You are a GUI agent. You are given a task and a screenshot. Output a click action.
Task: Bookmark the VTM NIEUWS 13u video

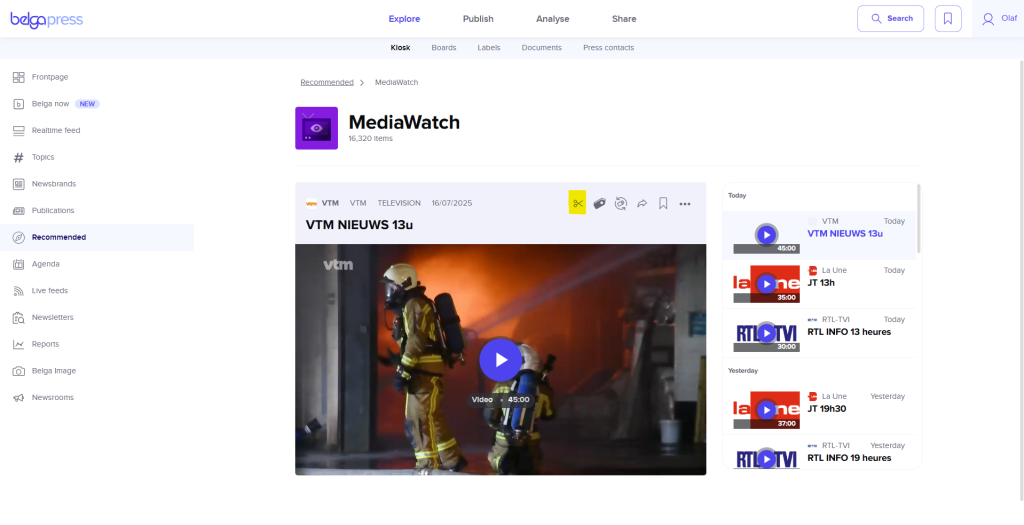point(663,204)
